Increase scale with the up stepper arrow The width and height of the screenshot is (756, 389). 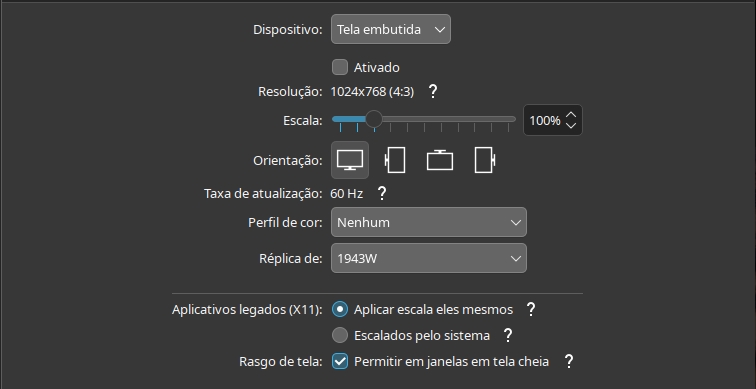coord(571,115)
